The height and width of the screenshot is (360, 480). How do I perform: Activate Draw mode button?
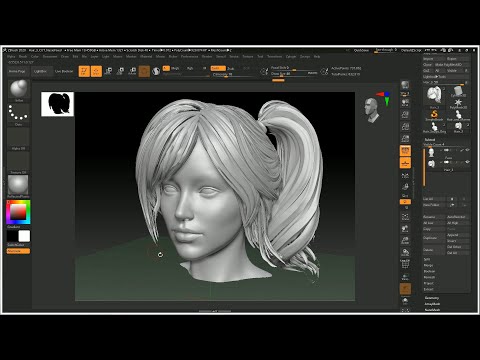coord(96,71)
